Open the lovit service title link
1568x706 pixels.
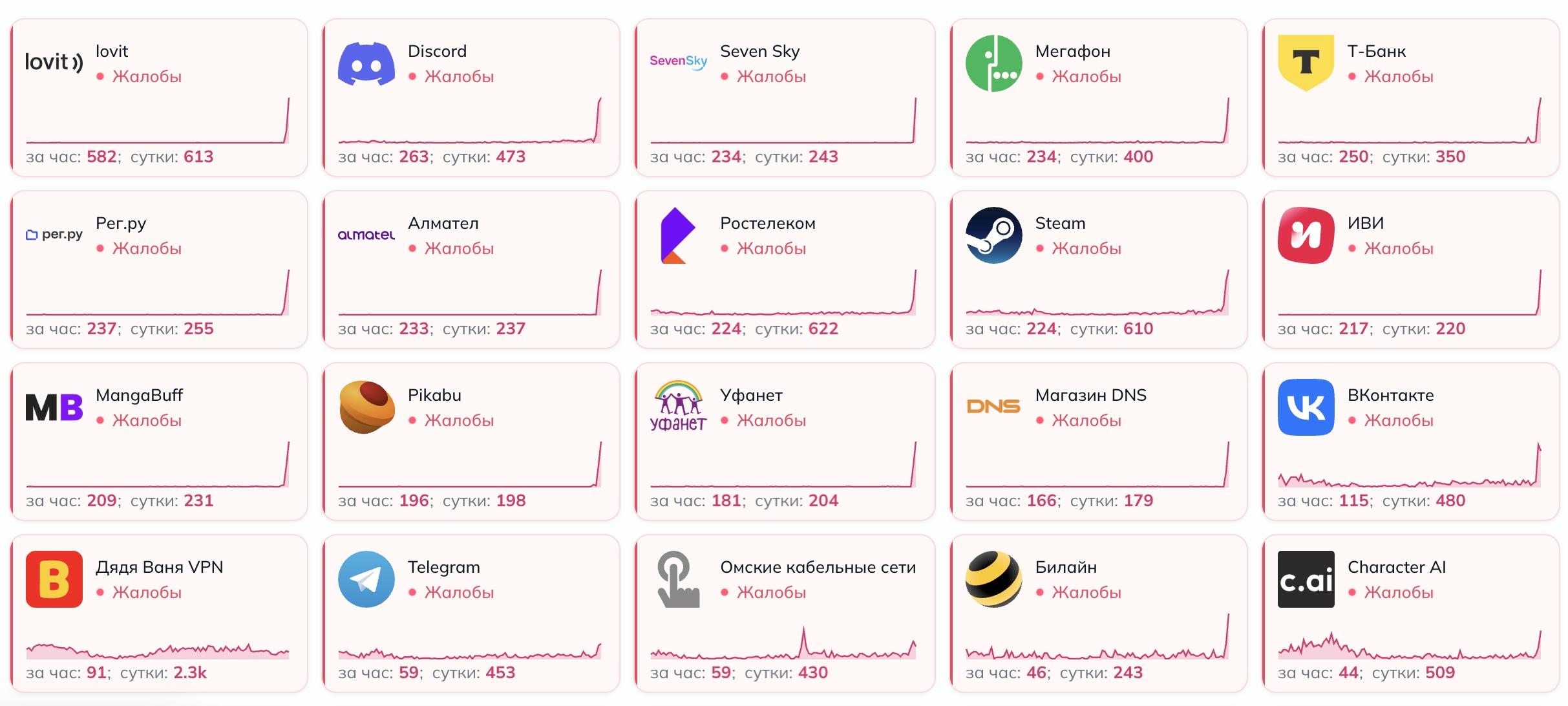(x=112, y=51)
